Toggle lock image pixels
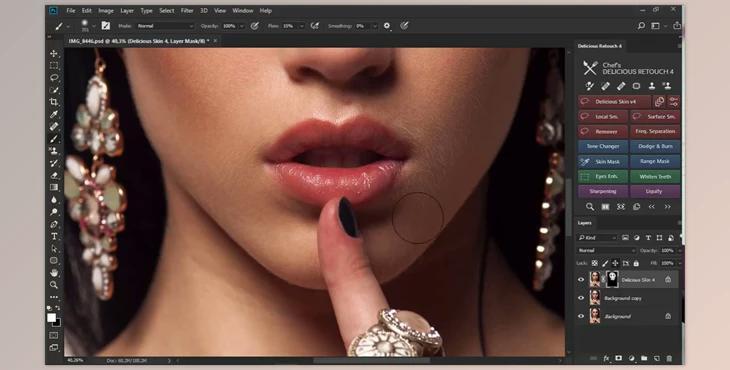The image size is (730, 370). click(605, 263)
